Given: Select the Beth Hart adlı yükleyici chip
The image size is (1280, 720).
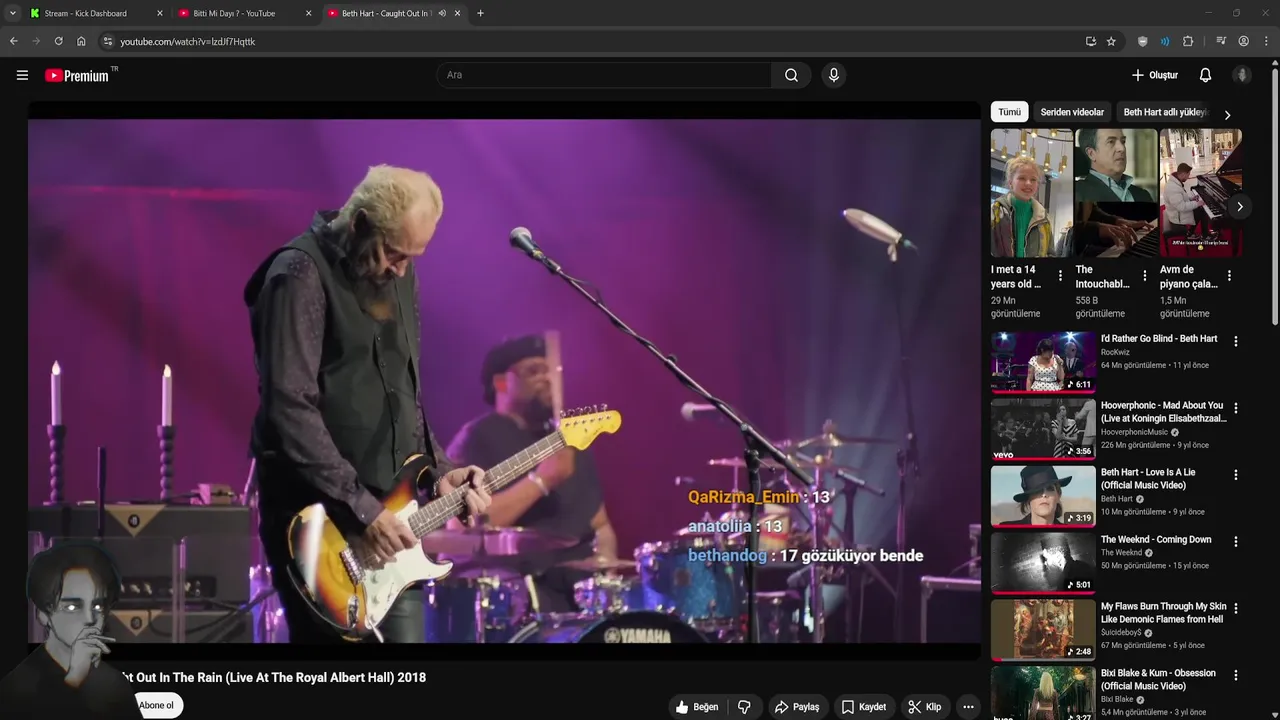Looking at the screenshot, I should tap(1165, 112).
